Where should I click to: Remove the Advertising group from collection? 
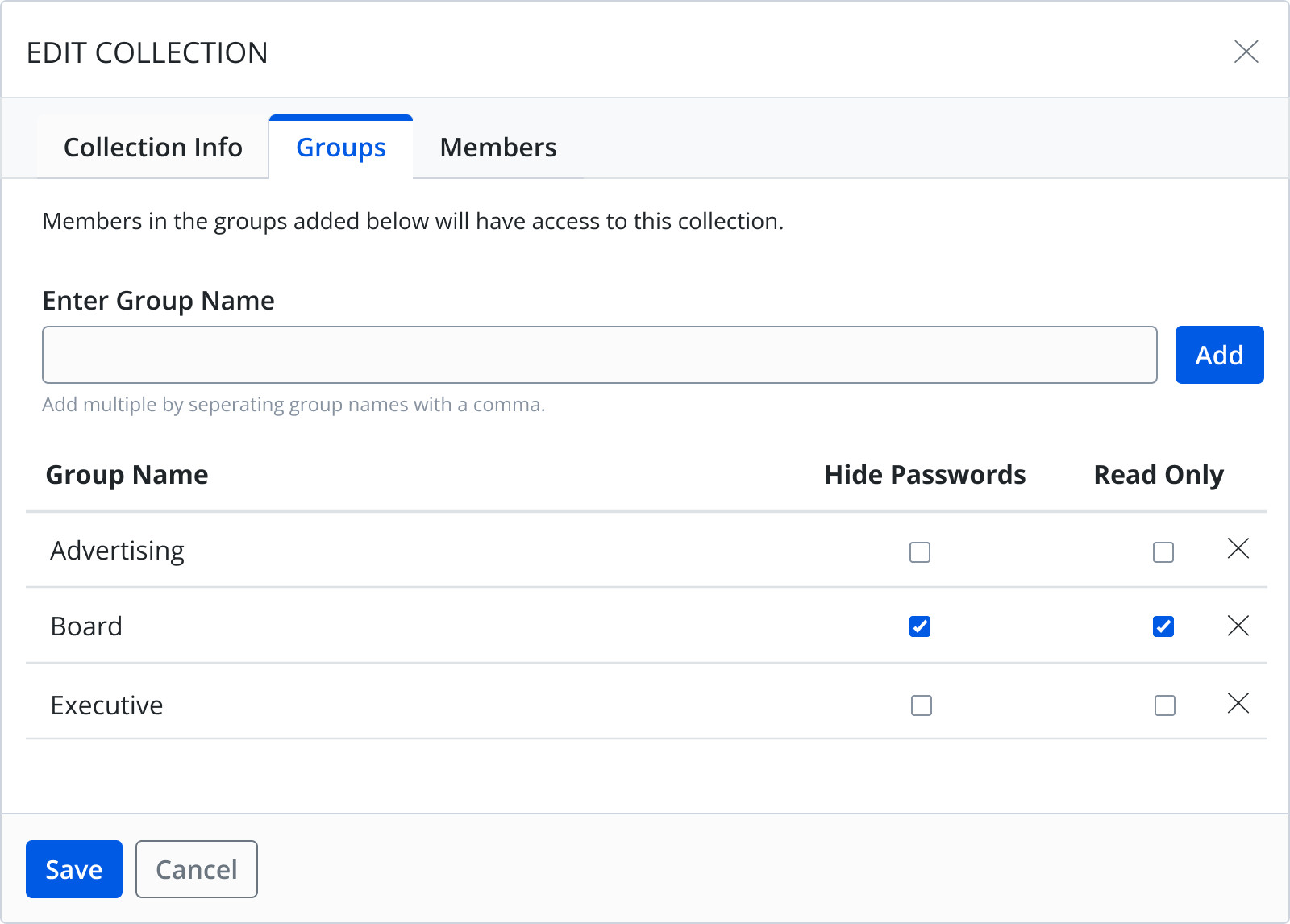[x=1238, y=549]
